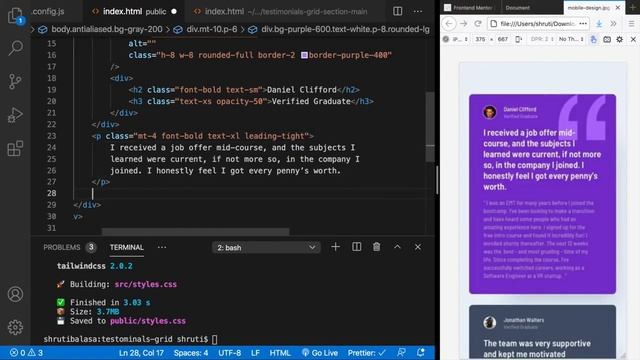The height and width of the screenshot is (360, 640).
Task: Open the Explorer view in the activity bar
Action: click(15, 16)
